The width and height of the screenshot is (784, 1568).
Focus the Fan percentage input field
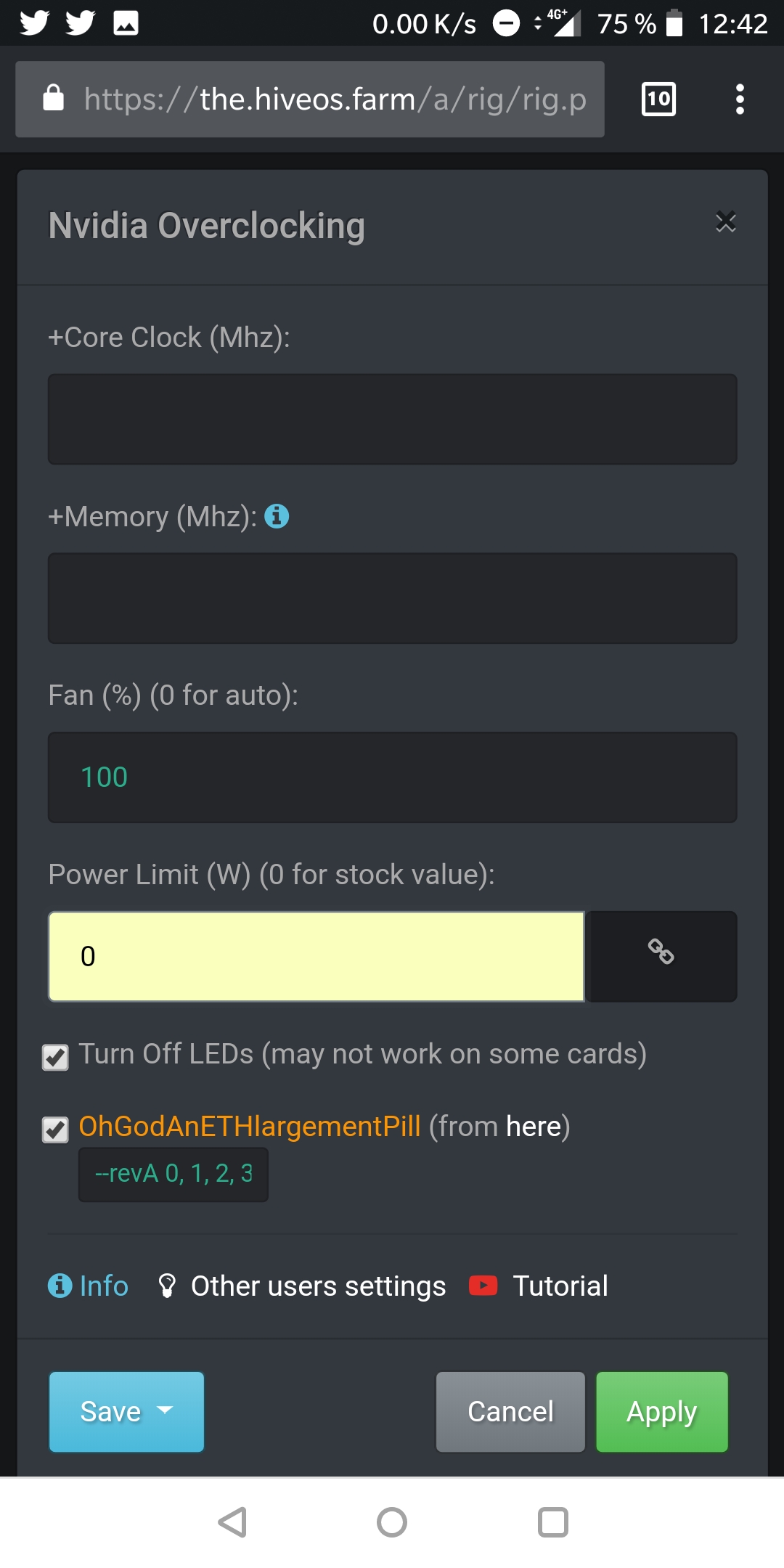pyautogui.click(x=393, y=777)
